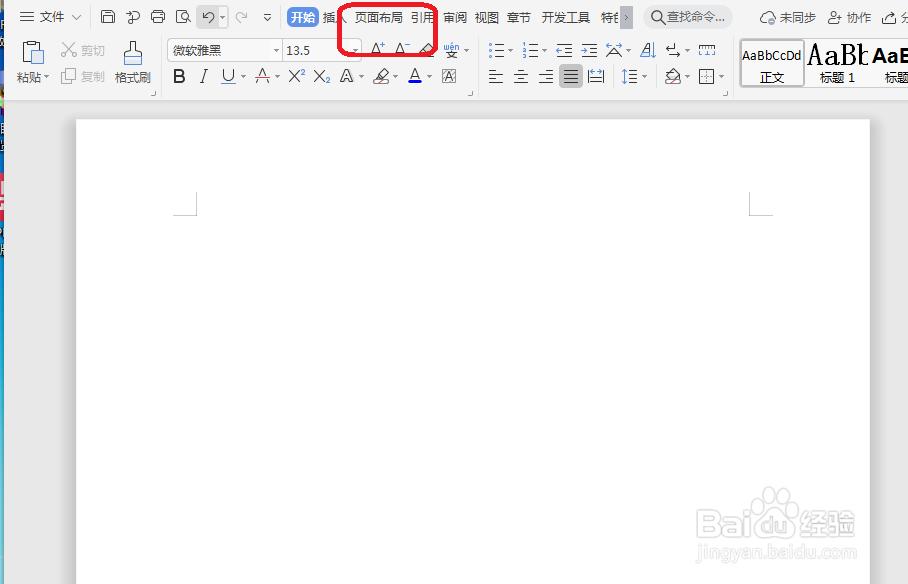This screenshot has width=908, height=584.
Task: Click the 复制 copy button
Action: click(83, 76)
